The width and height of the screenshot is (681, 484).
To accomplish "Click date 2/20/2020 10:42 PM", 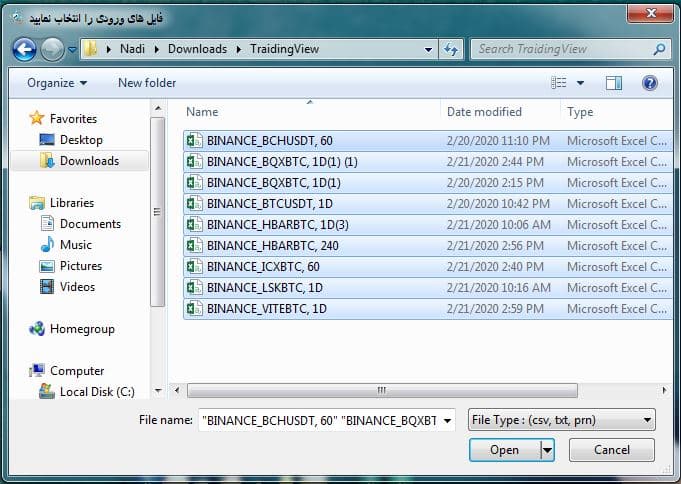I will 498,204.
